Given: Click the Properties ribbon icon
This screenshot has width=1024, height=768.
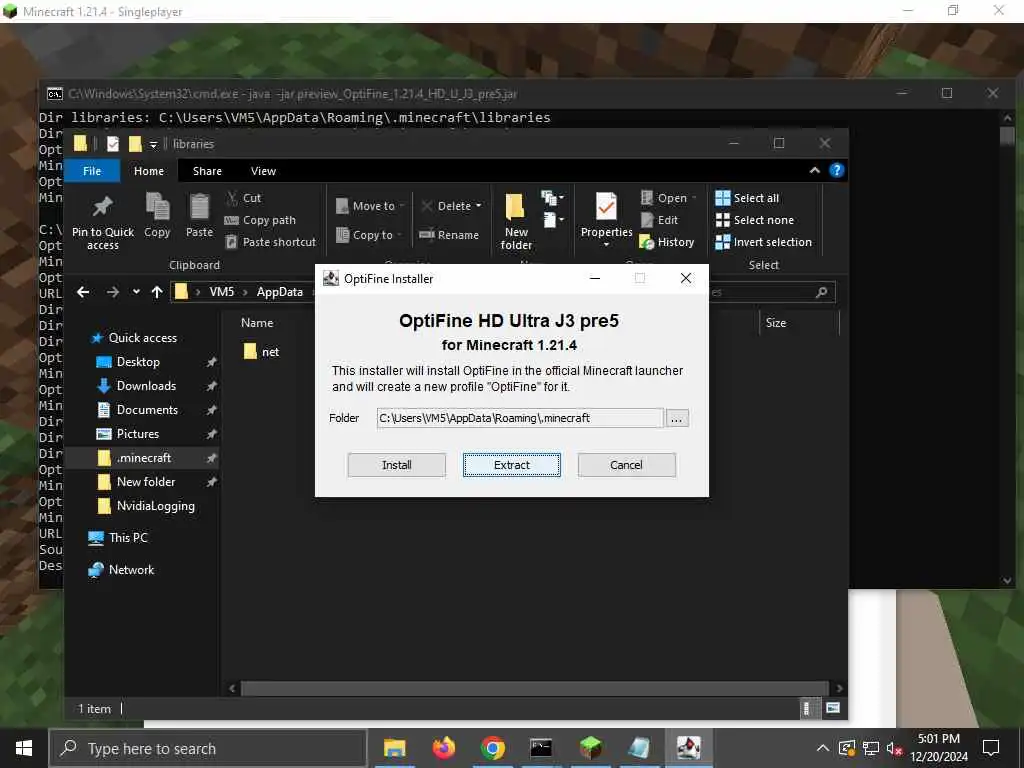Looking at the screenshot, I should pos(606,216).
